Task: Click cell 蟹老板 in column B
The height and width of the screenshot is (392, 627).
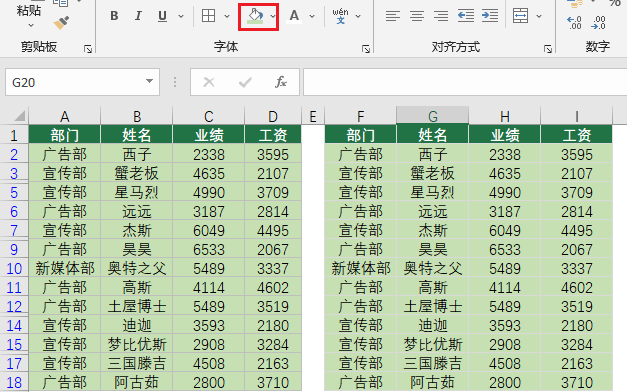Action: pyautogui.click(x=137, y=173)
